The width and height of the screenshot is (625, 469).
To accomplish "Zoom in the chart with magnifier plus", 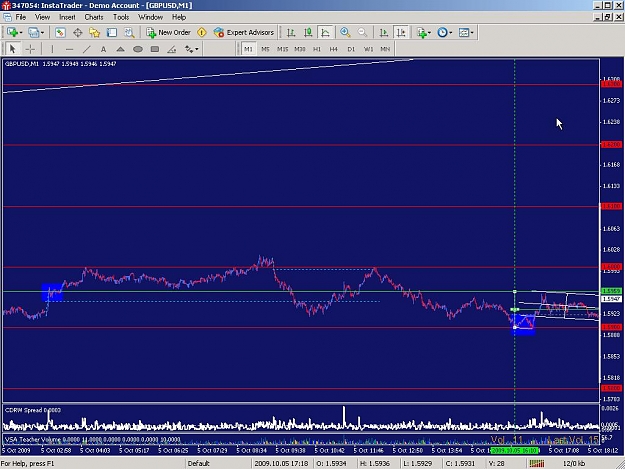I will pos(345,33).
